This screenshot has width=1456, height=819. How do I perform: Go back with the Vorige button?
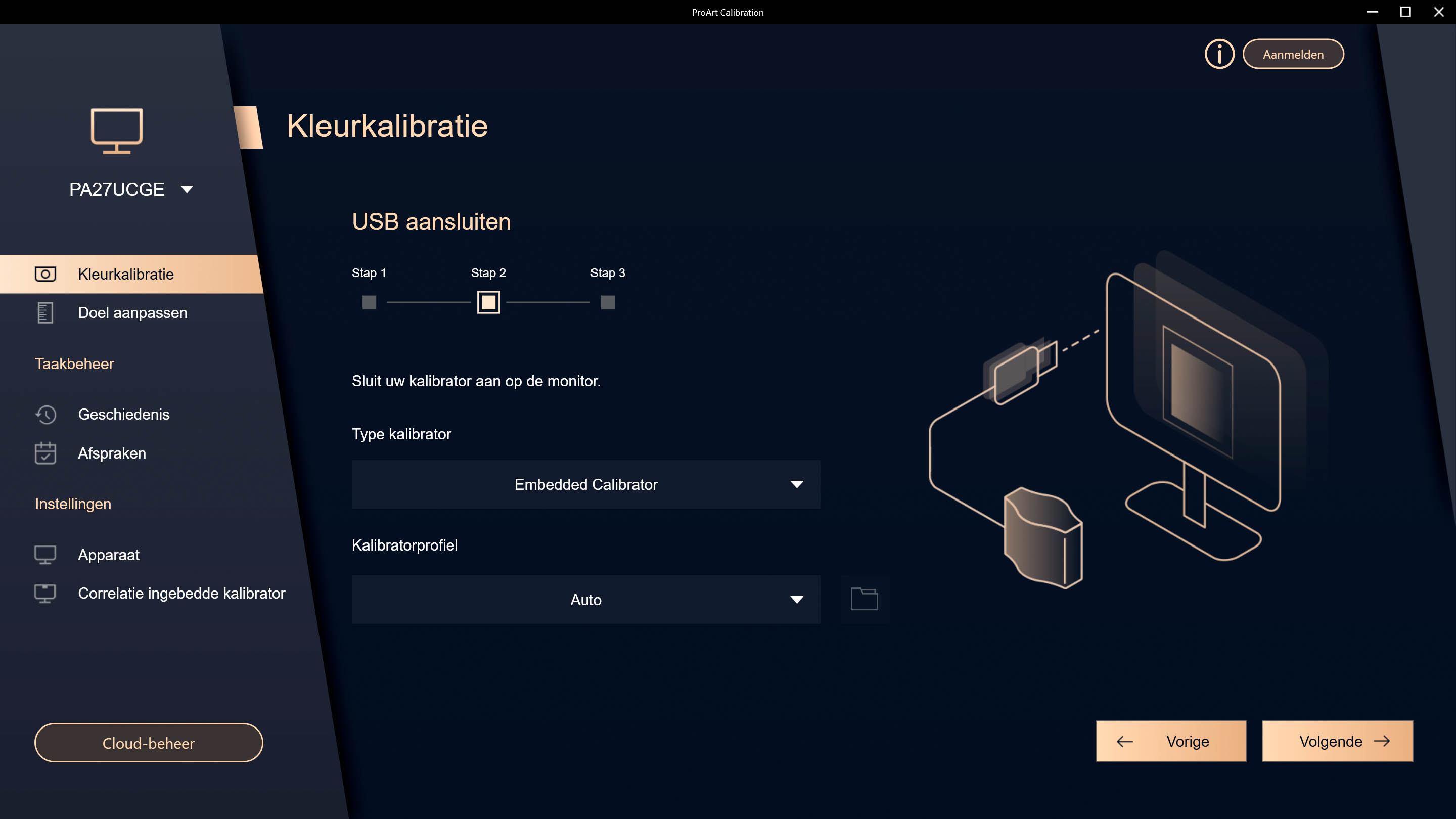pyautogui.click(x=1170, y=742)
